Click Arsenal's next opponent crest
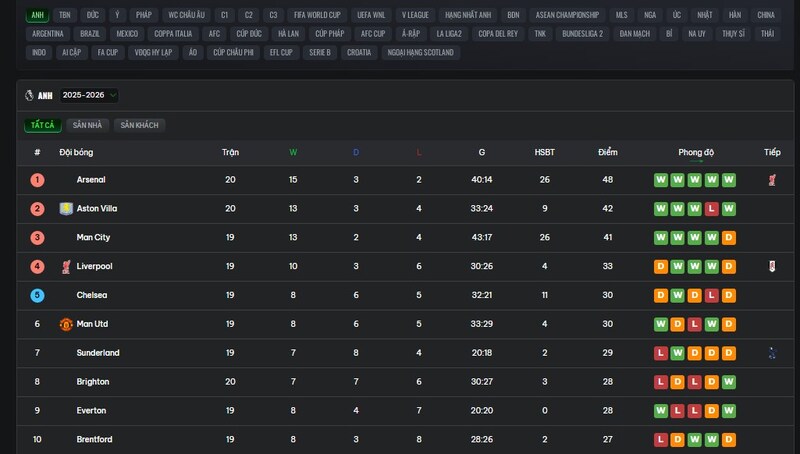Viewport: 800px width, 454px height. tap(772, 180)
